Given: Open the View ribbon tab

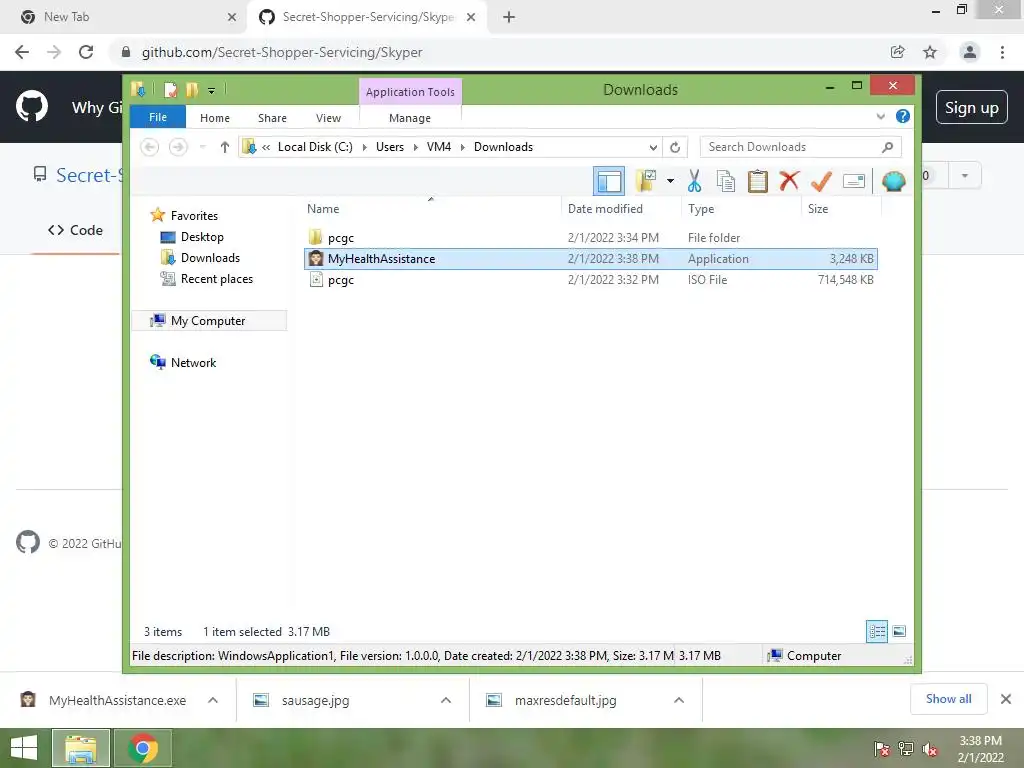Looking at the screenshot, I should pos(328,118).
